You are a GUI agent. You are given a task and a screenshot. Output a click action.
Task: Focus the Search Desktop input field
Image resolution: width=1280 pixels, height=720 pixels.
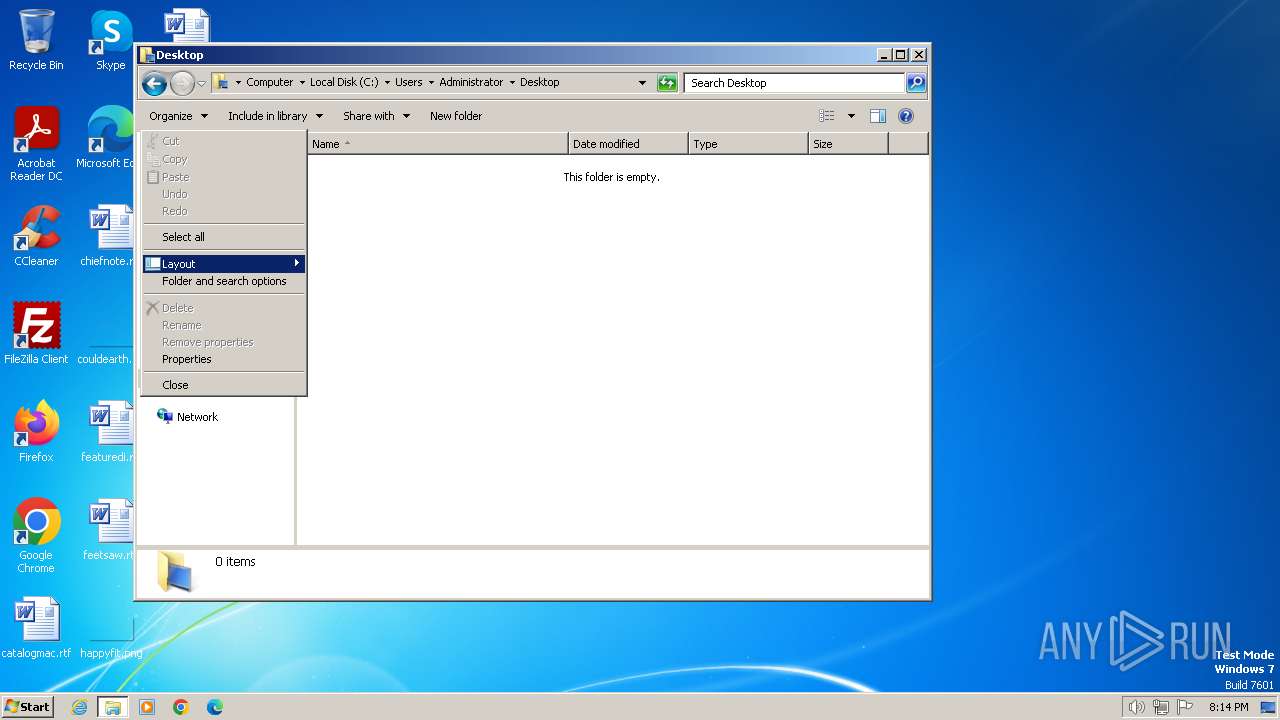795,83
